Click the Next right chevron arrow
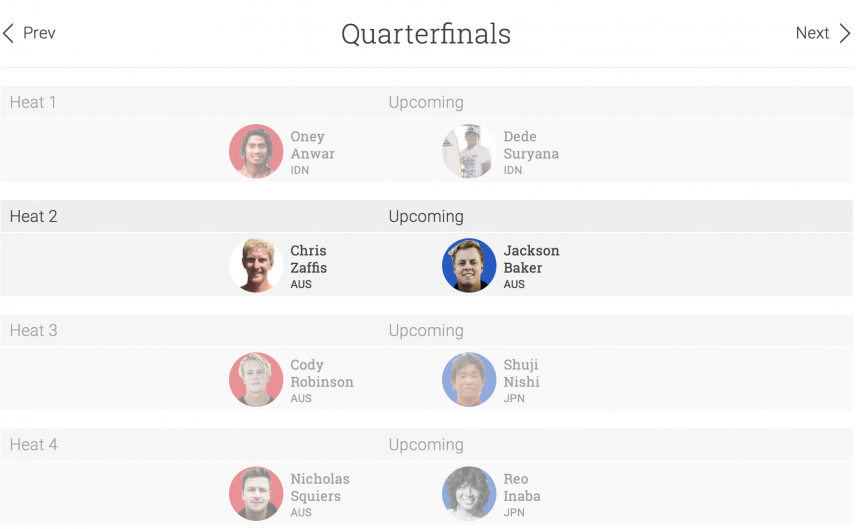This screenshot has width=856, height=529. [x=845, y=33]
